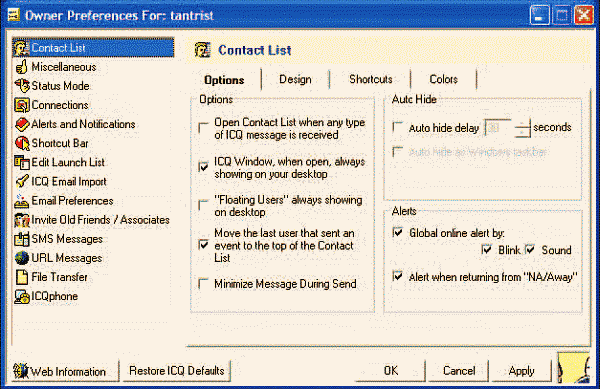Open Invite Old Friends / Associates category
This screenshot has width=600, height=389.
coord(100,220)
